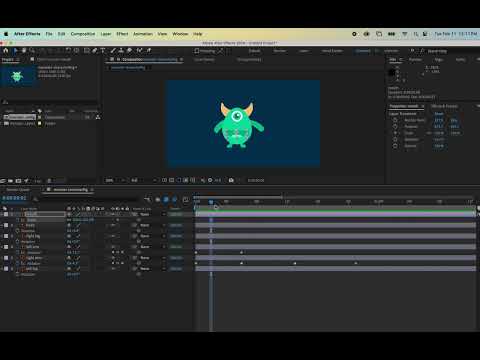Toggle motion blur for the composition
This screenshot has height=360, width=480.
pos(175,199)
